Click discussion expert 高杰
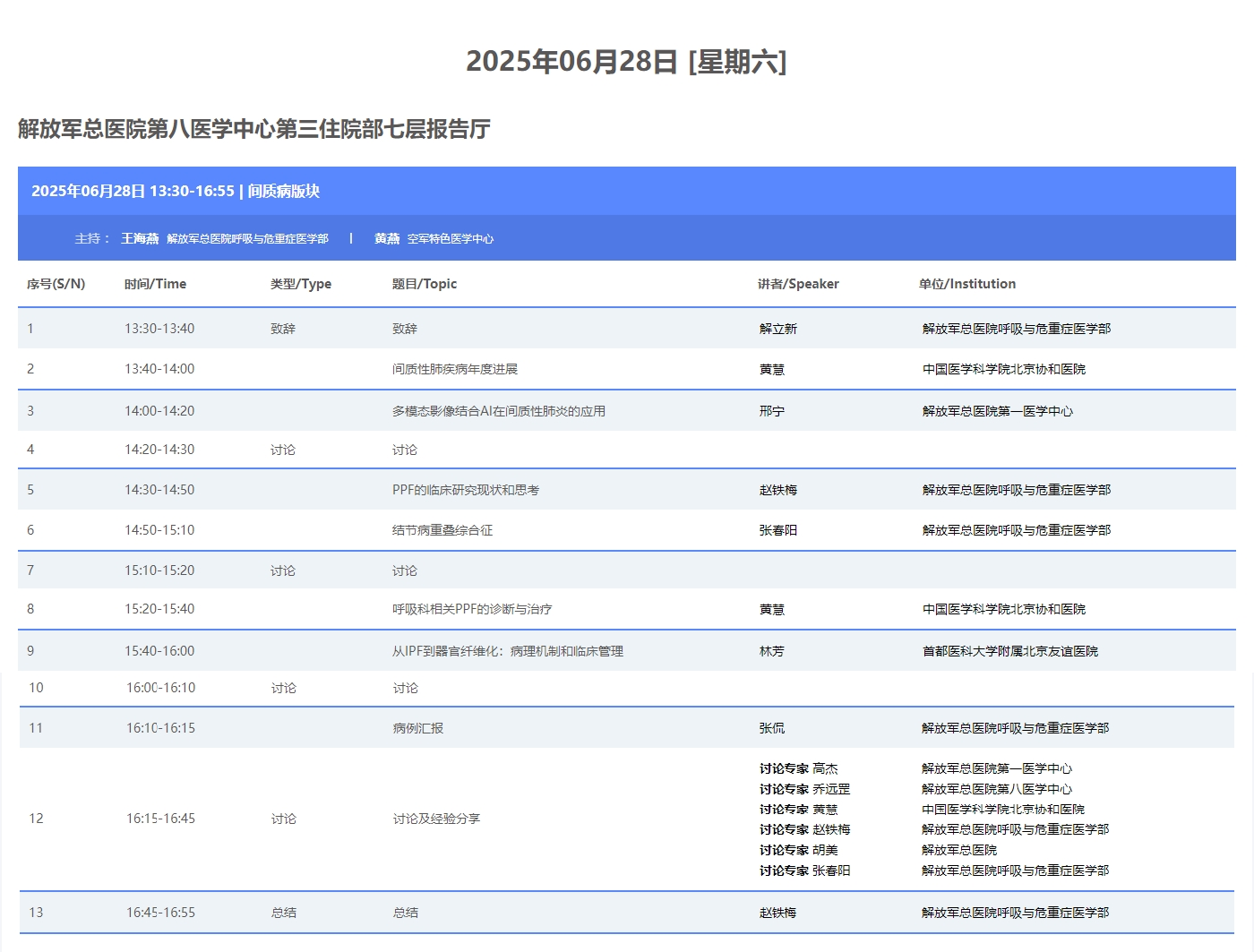The image size is (1254, 952). pyautogui.click(x=826, y=768)
